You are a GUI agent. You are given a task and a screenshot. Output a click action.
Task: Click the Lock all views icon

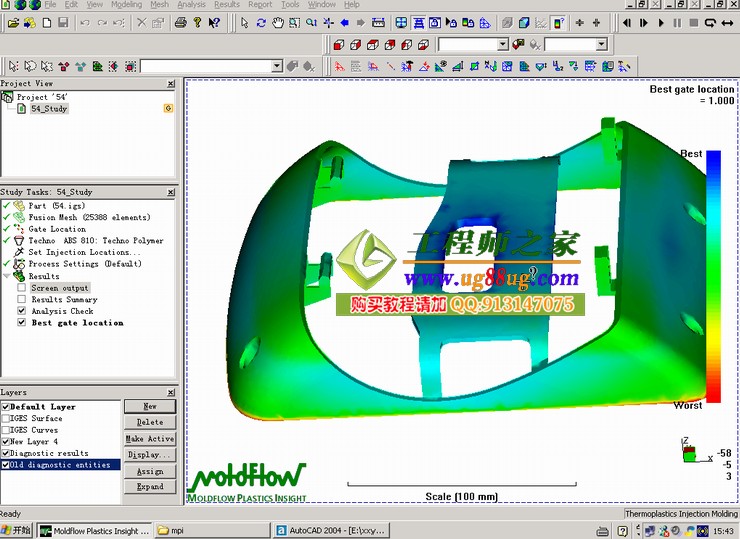435,23
